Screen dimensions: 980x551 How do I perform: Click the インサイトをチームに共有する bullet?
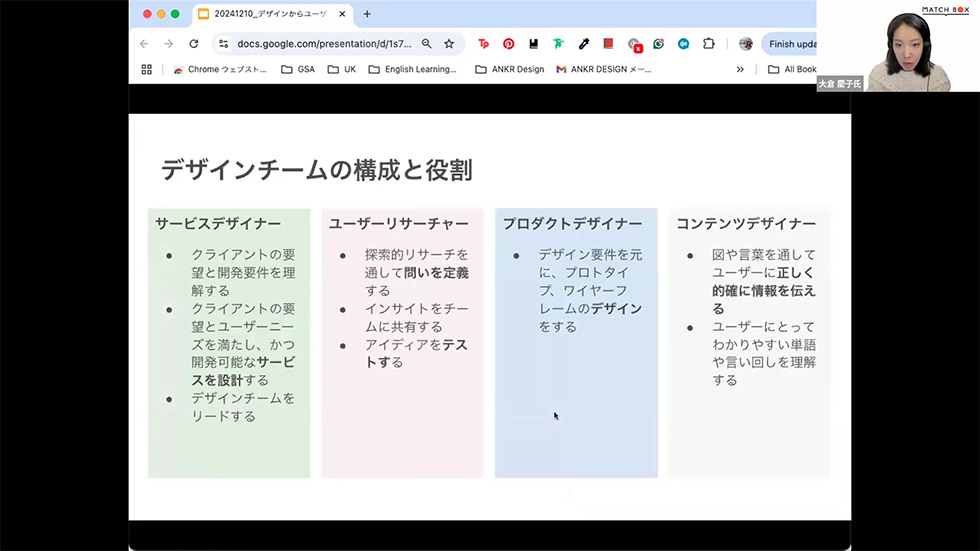point(416,318)
